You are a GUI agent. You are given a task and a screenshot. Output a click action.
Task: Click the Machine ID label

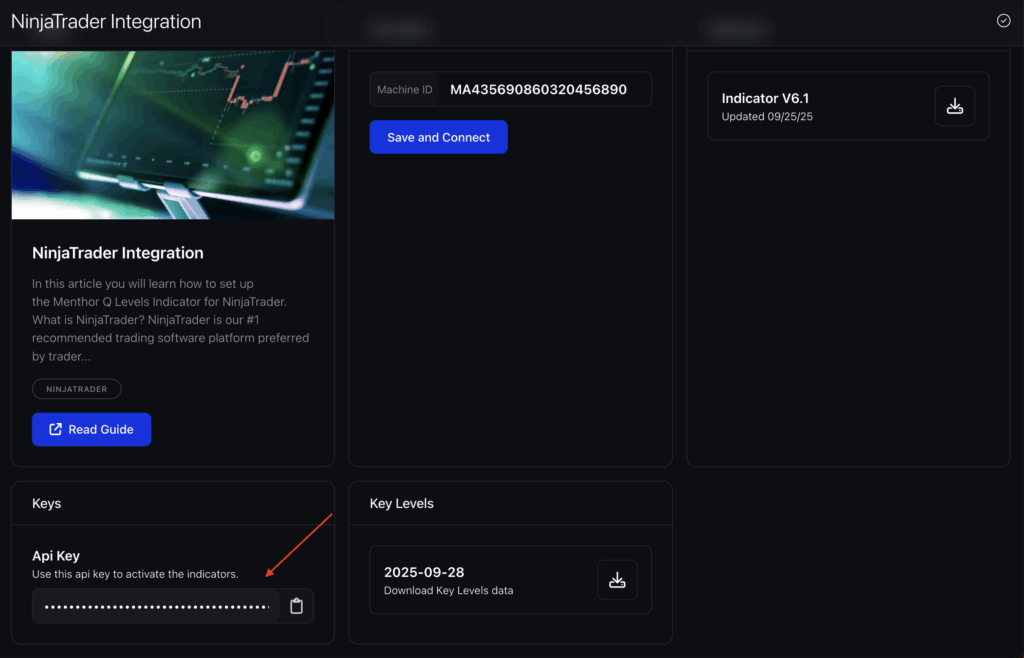404,90
